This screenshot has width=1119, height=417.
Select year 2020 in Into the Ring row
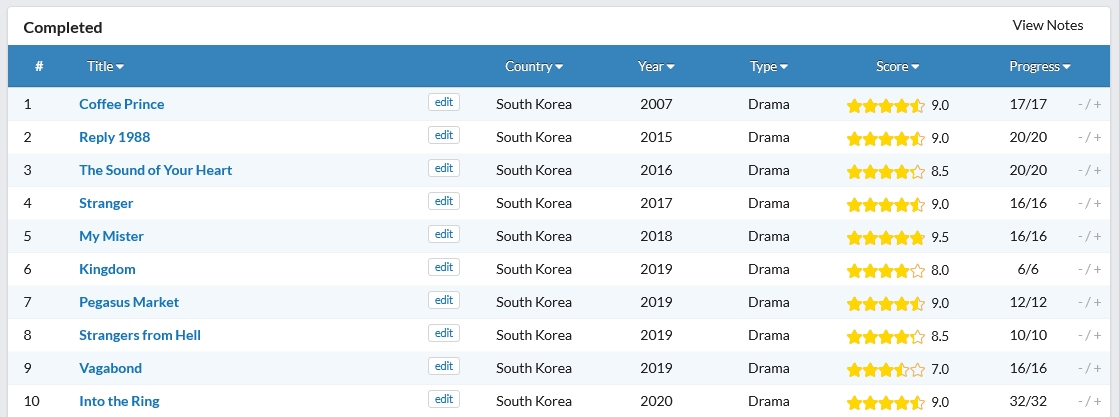click(656, 401)
